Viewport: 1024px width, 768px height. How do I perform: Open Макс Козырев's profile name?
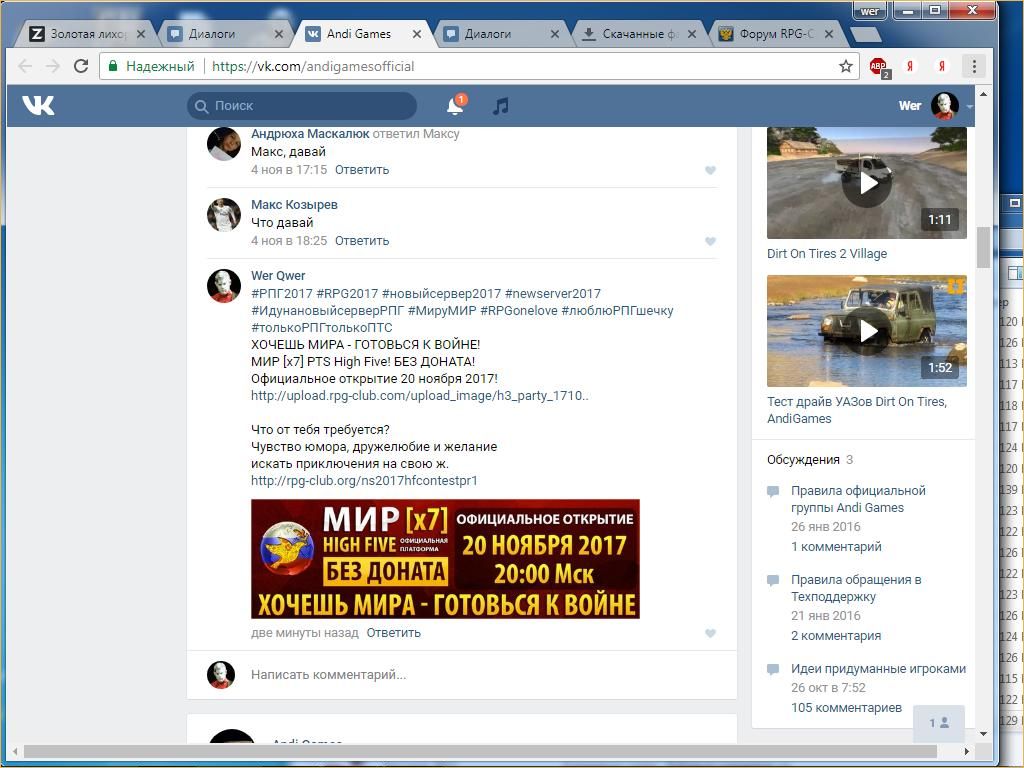coord(295,205)
